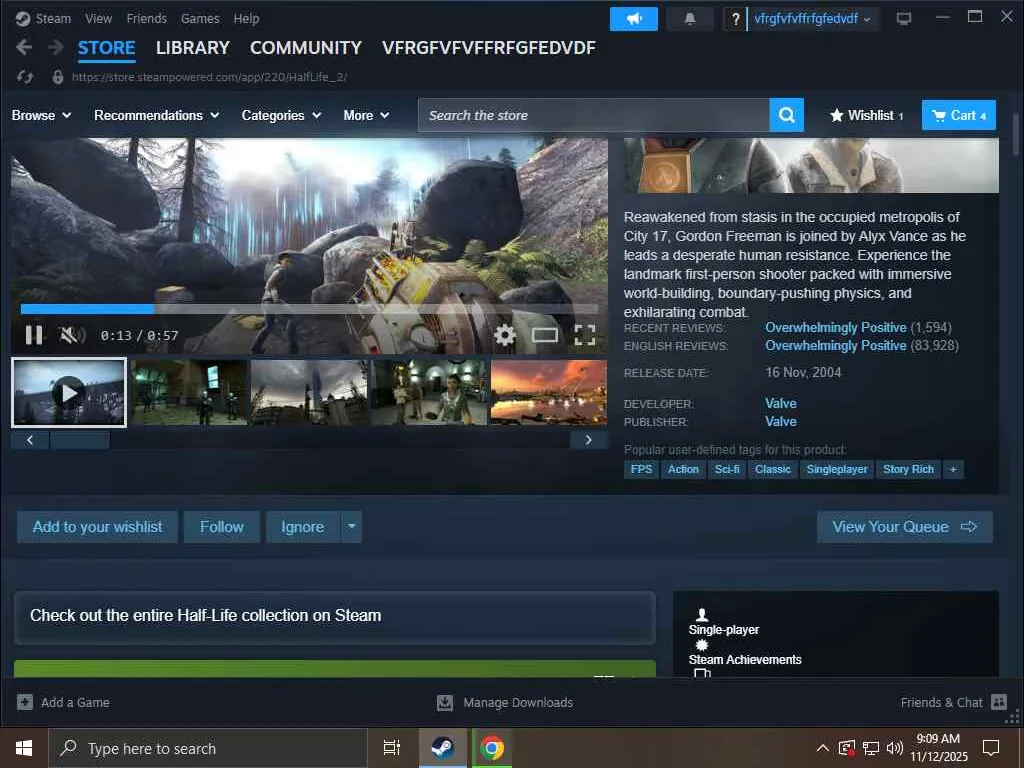Open the Games menu
The height and width of the screenshot is (768, 1024).
(x=200, y=18)
